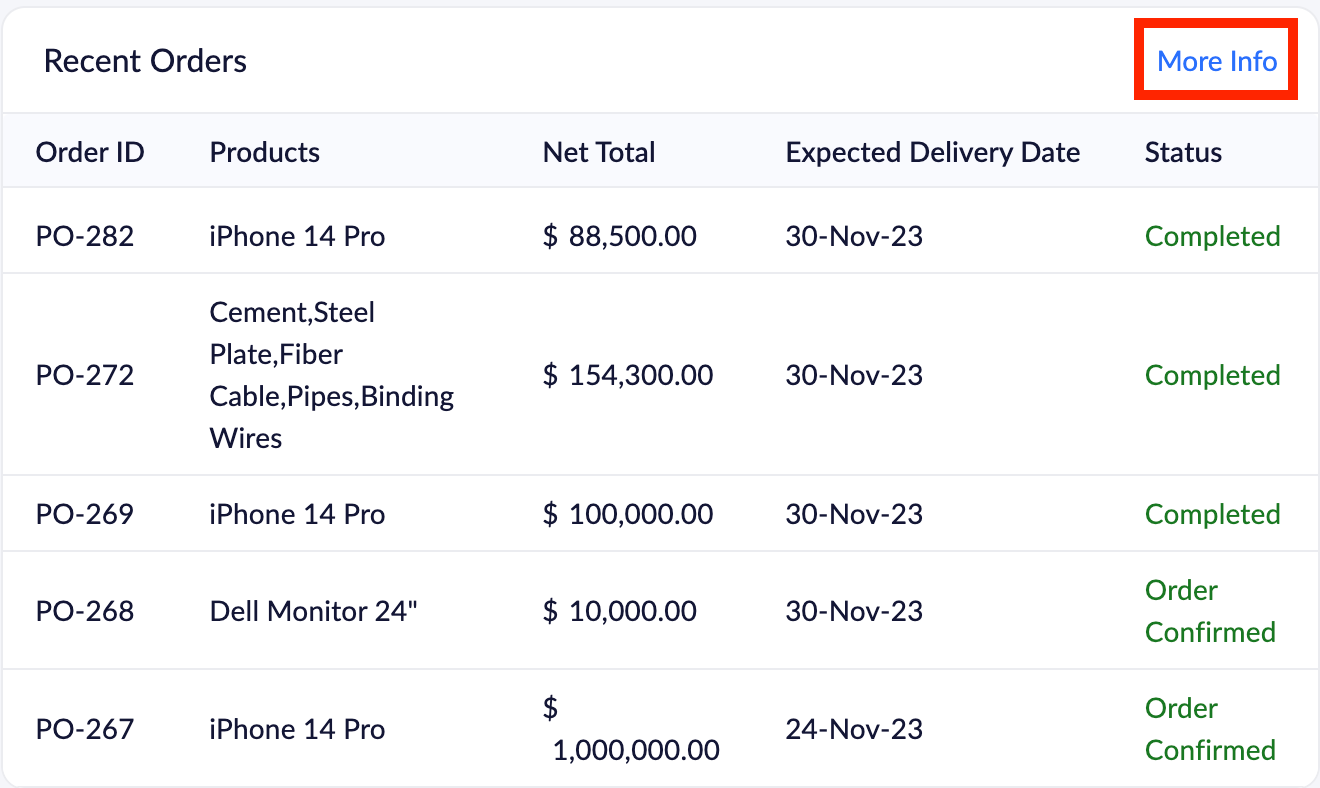Click the $ 1,000,000.00 net total
This screenshot has height=788, width=1320.
(x=632, y=730)
